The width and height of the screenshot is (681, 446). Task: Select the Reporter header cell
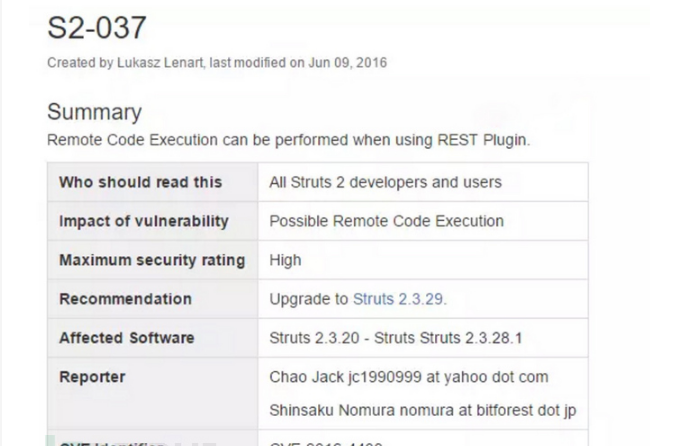pos(152,394)
